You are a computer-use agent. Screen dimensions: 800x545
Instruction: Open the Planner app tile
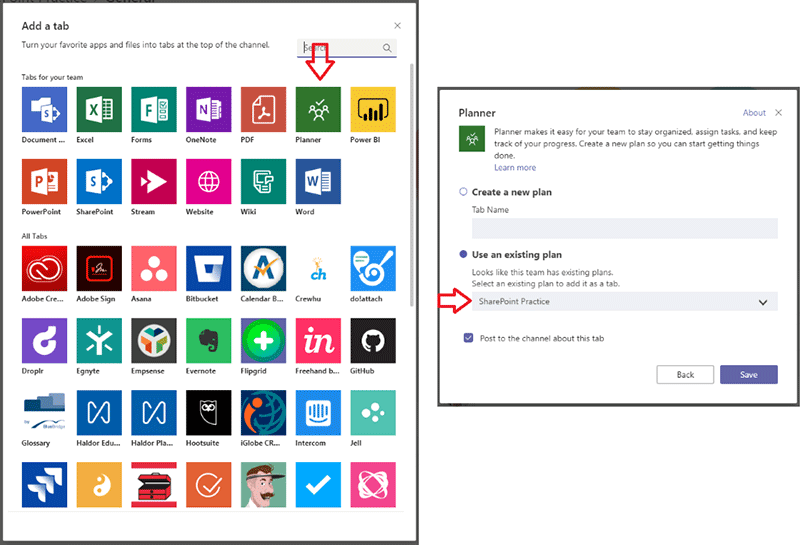coord(318,109)
